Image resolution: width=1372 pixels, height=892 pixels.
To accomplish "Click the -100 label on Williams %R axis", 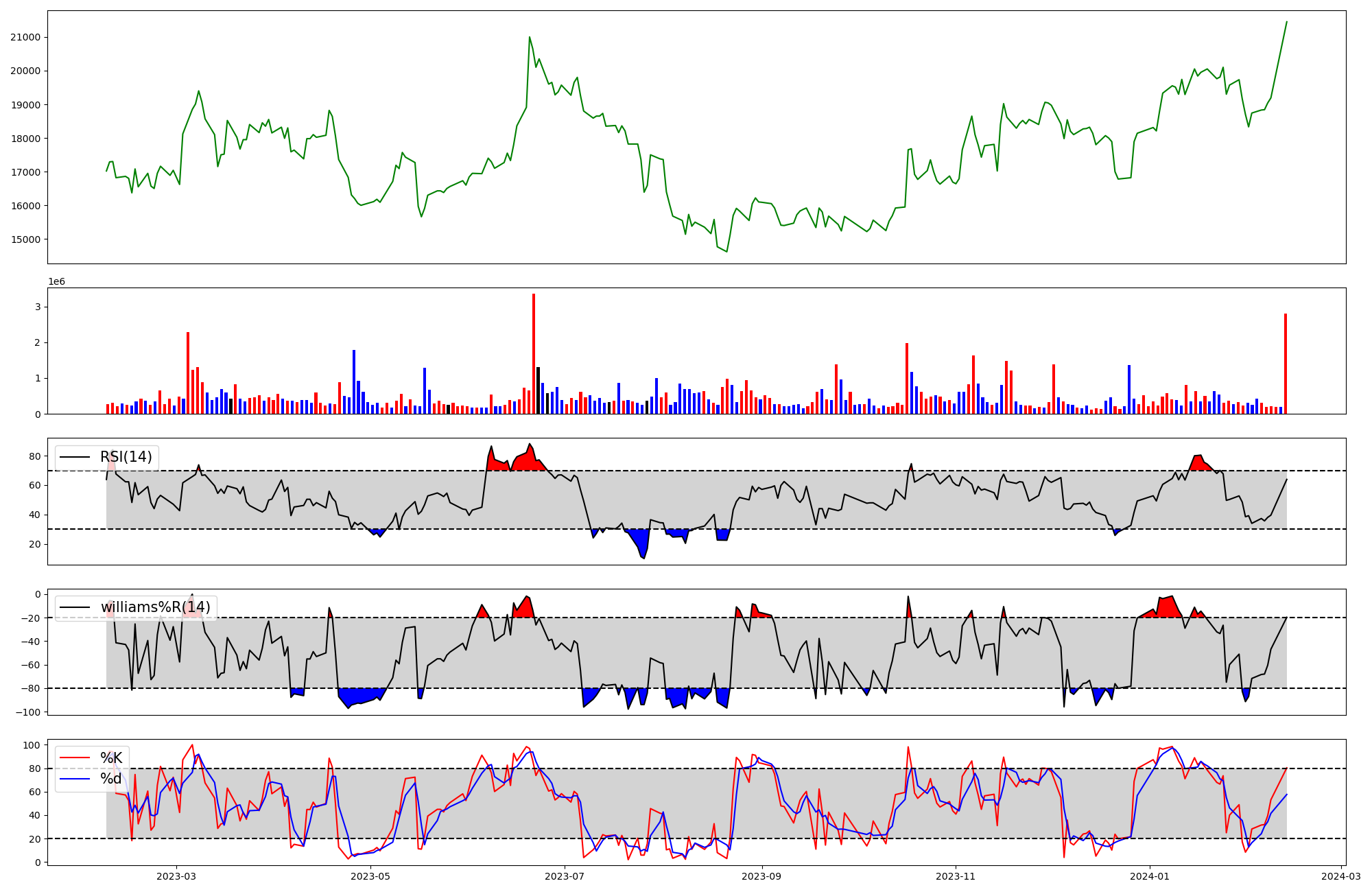I will click(x=28, y=712).
